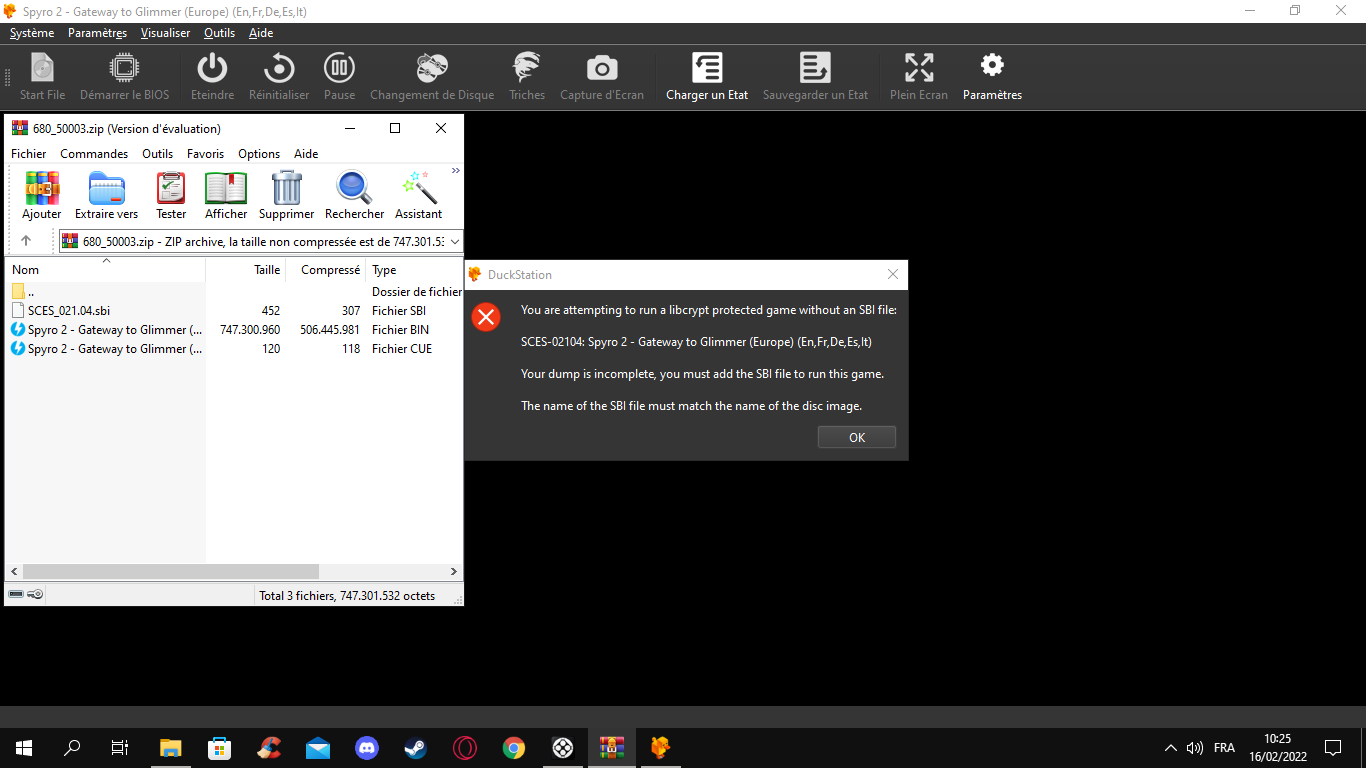
Task: Open taskbar Search magnifier
Action: pos(72,747)
